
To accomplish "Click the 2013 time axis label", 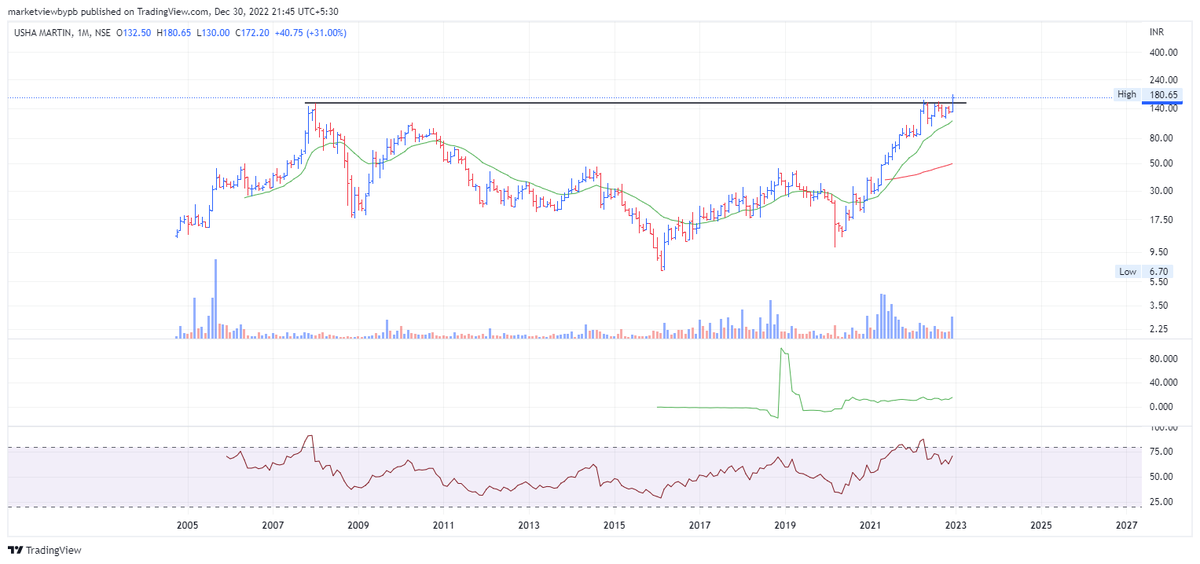I will click(529, 525).
